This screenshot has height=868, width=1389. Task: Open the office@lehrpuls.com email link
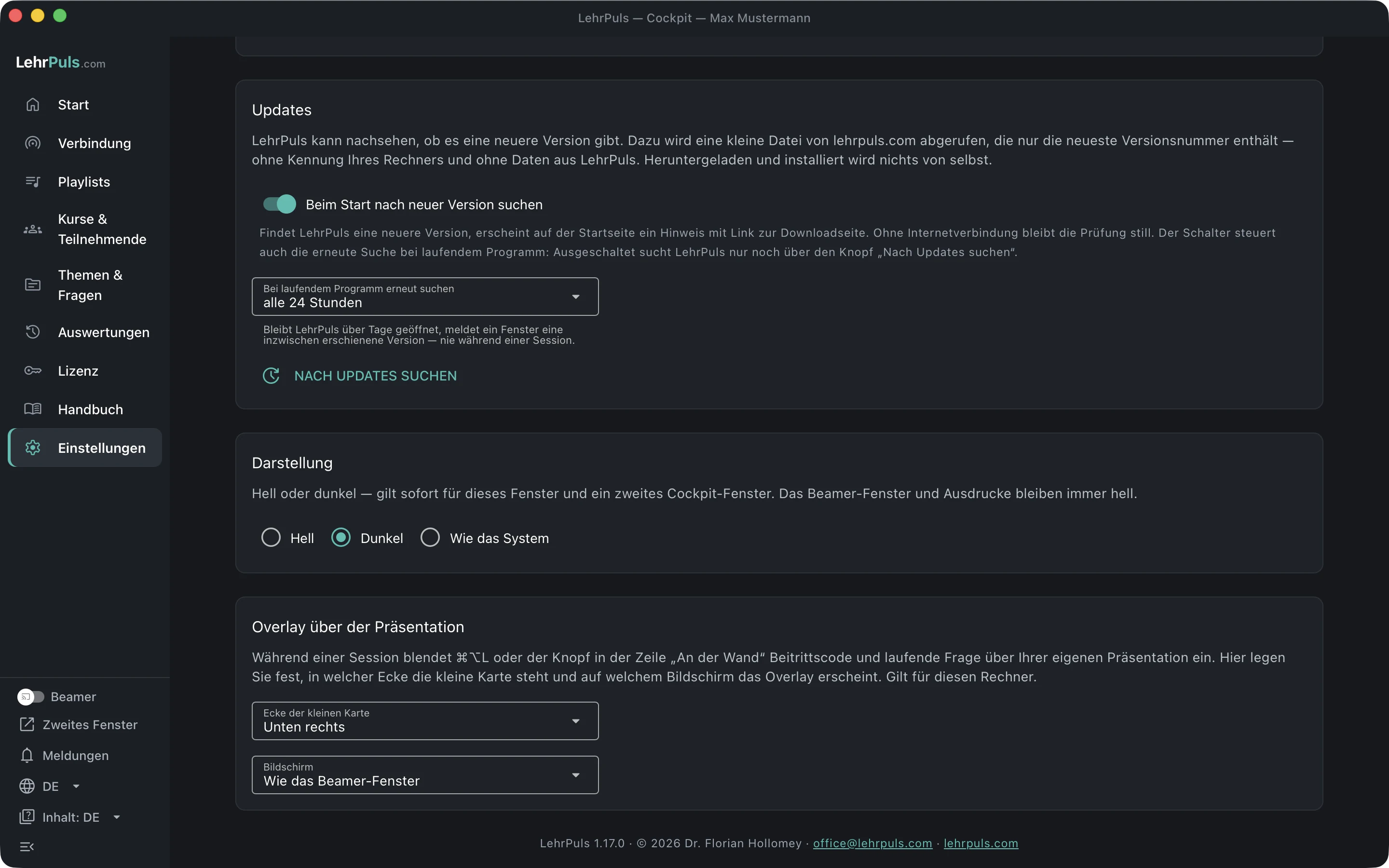pos(872,843)
